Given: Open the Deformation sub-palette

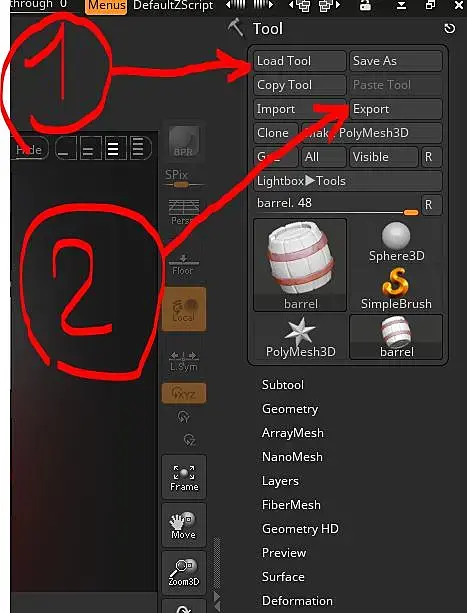Looking at the screenshot, I should point(297,600).
